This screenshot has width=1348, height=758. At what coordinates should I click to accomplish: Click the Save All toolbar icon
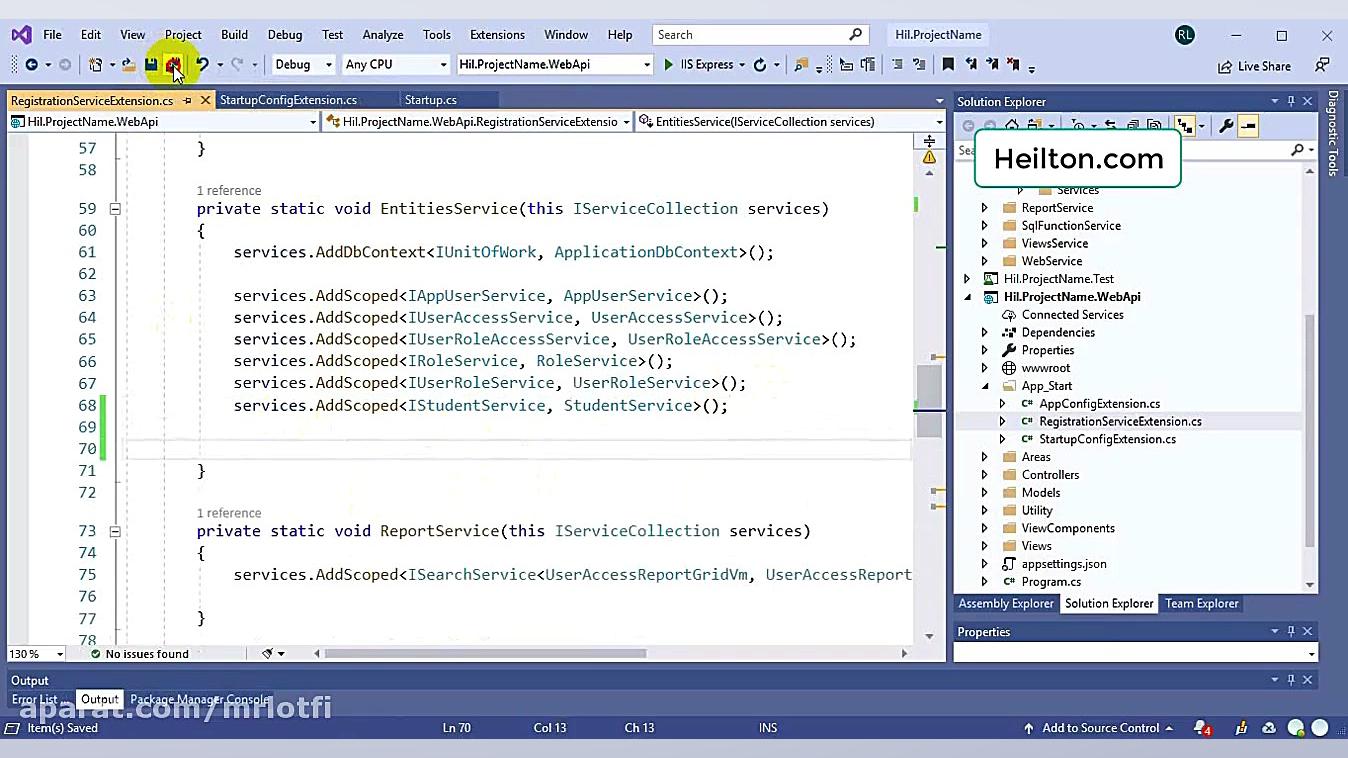tap(174, 65)
